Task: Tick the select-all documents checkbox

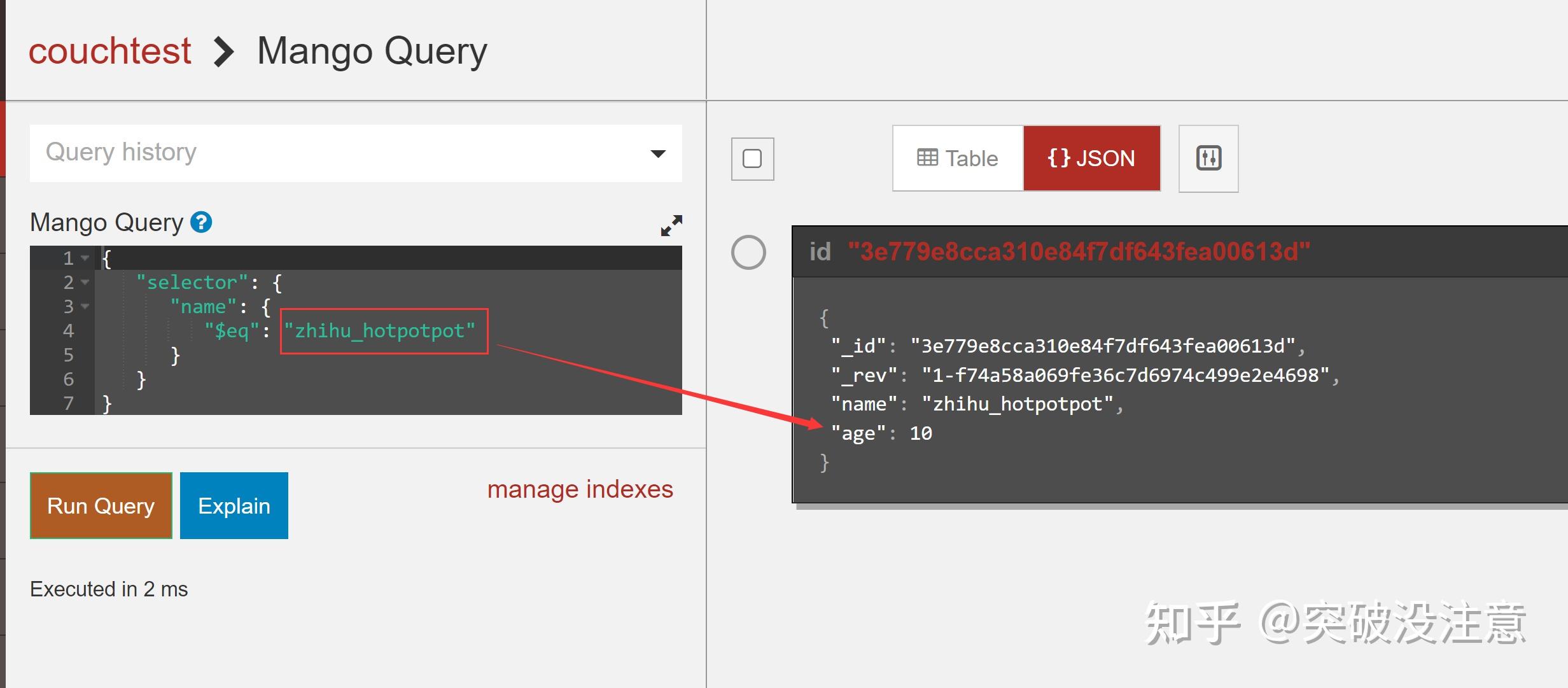Action: 752,158
